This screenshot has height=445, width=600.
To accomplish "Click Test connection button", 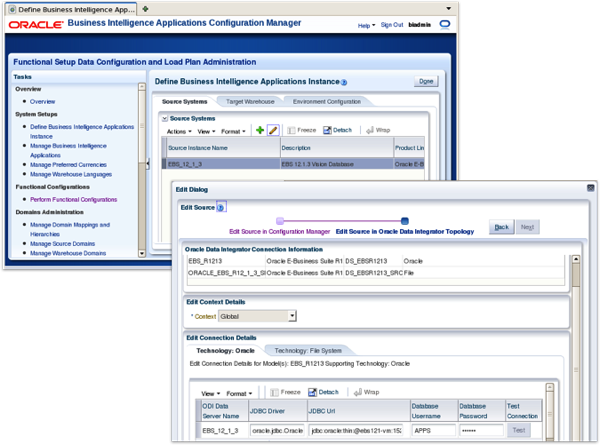I will (x=518, y=430).
